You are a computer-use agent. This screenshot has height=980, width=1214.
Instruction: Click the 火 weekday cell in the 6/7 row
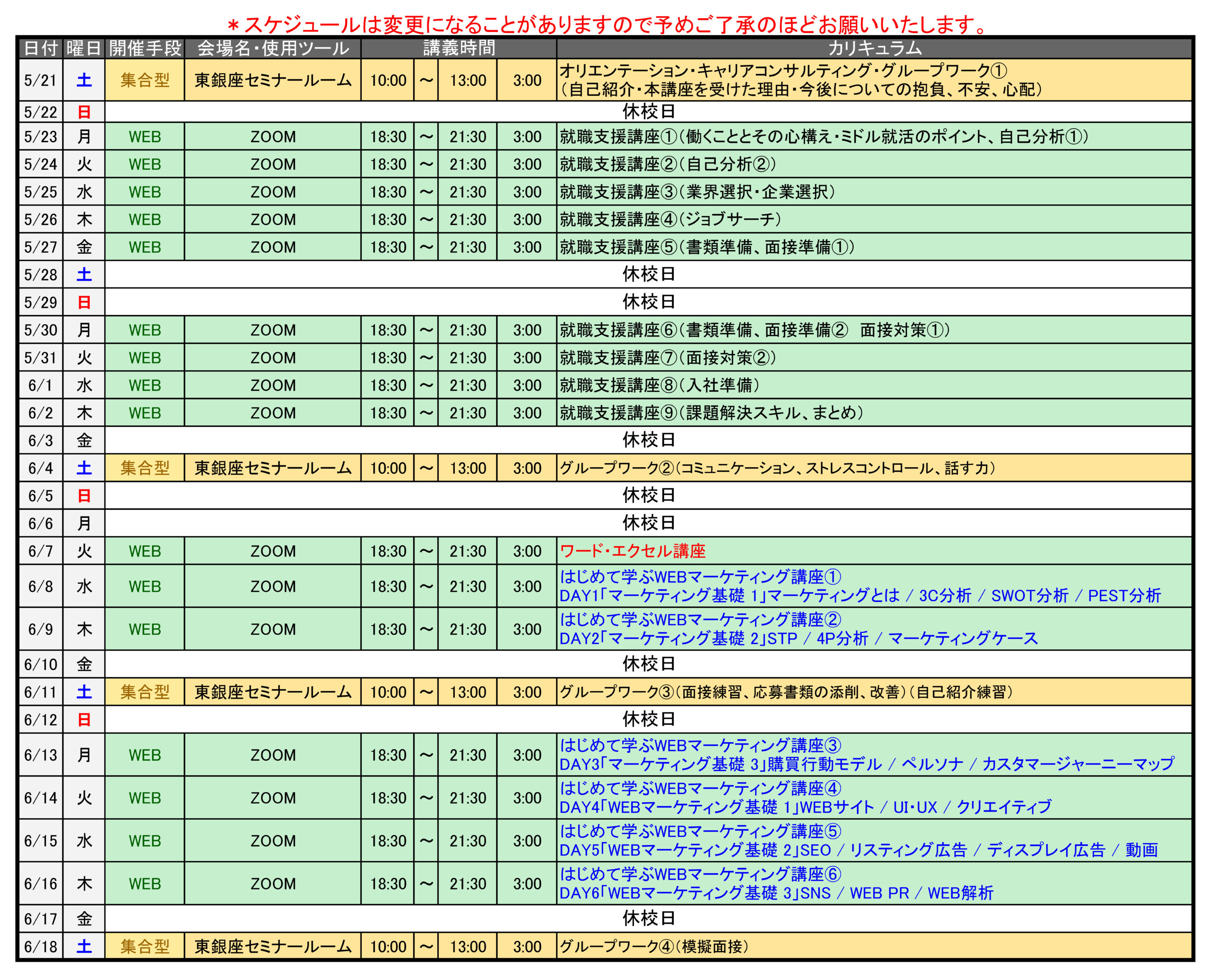click(x=84, y=551)
